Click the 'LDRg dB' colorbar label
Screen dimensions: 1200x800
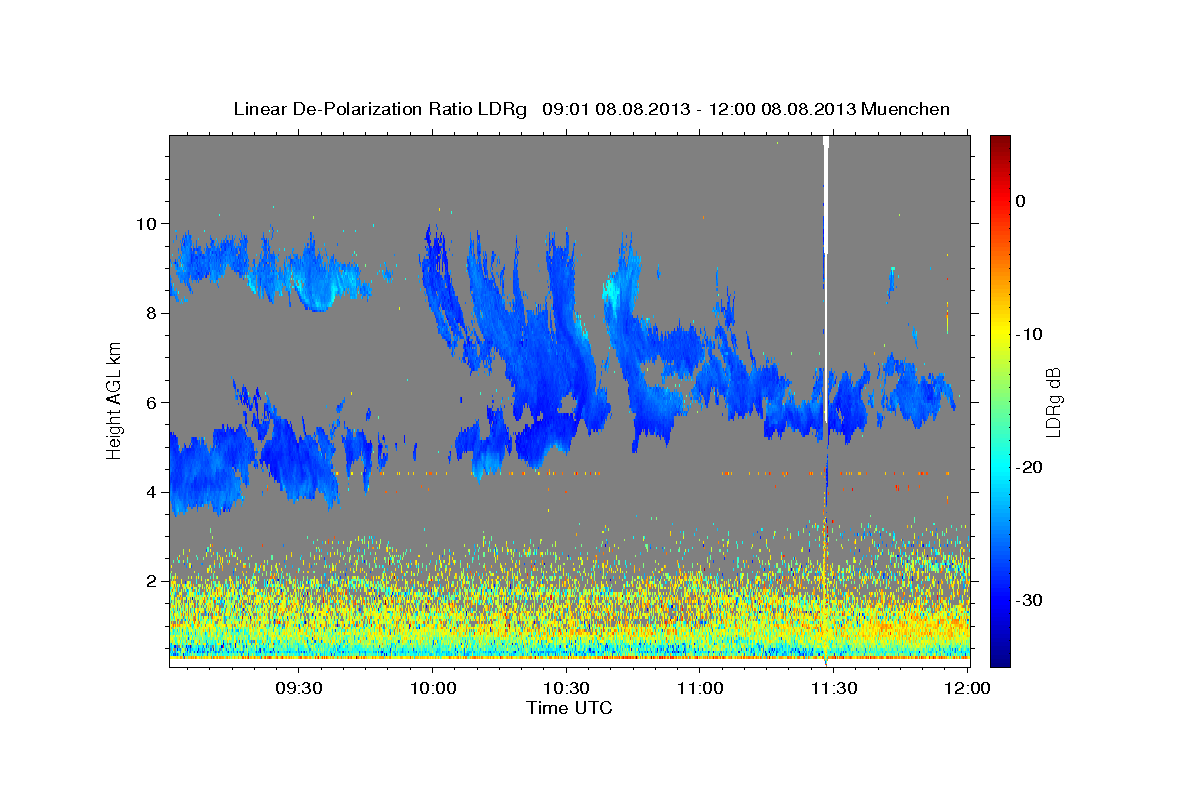click(1053, 402)
